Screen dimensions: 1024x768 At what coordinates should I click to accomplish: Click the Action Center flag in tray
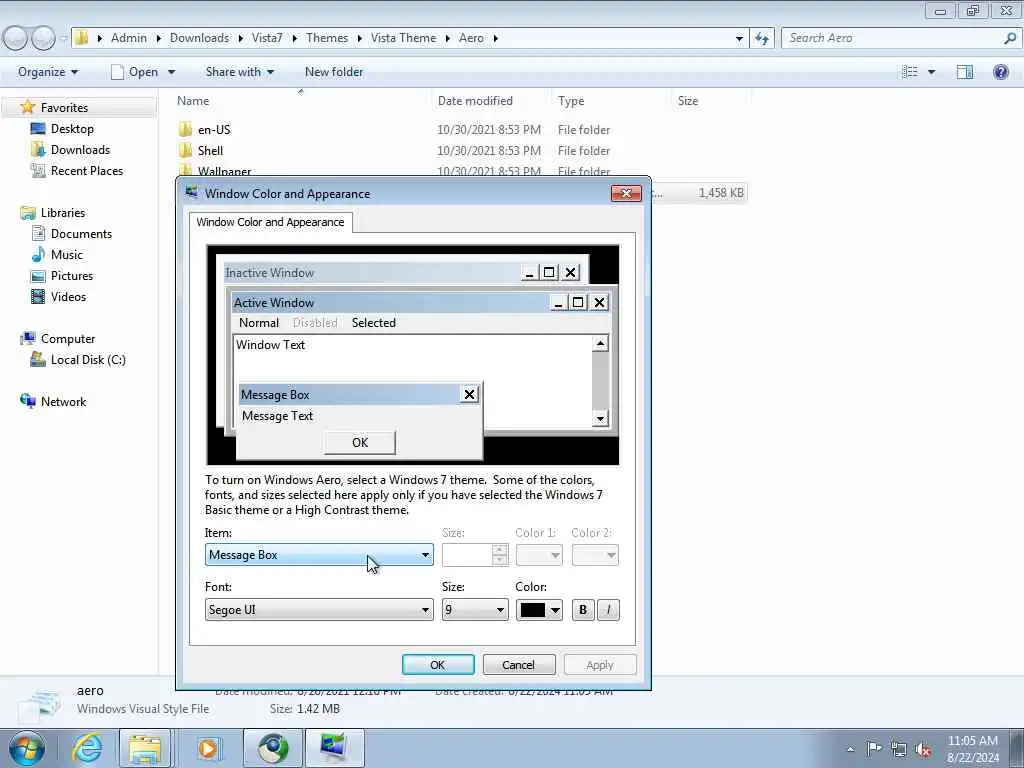(x=874, y=749)
